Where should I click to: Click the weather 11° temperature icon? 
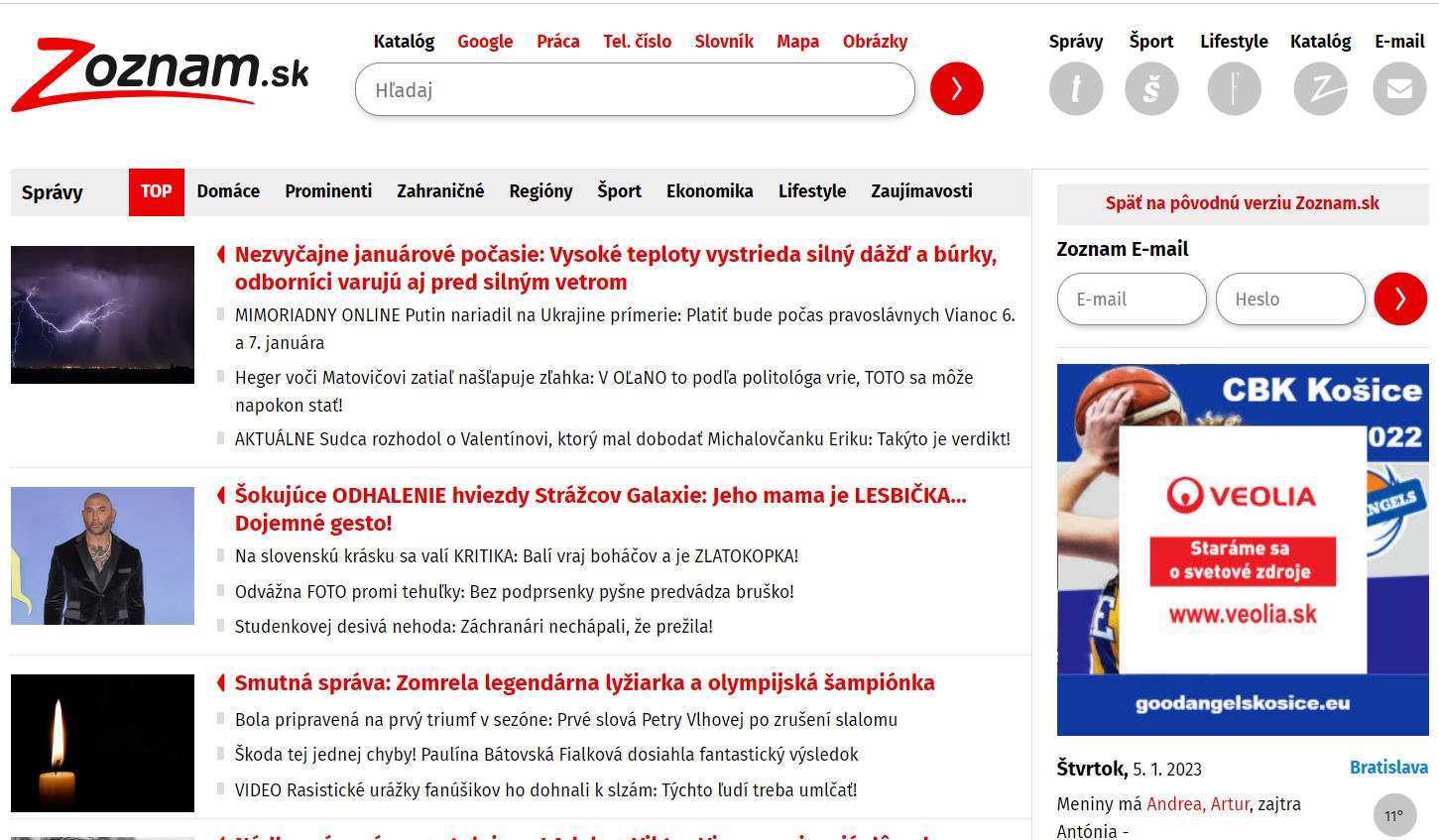click(1393, 816)
